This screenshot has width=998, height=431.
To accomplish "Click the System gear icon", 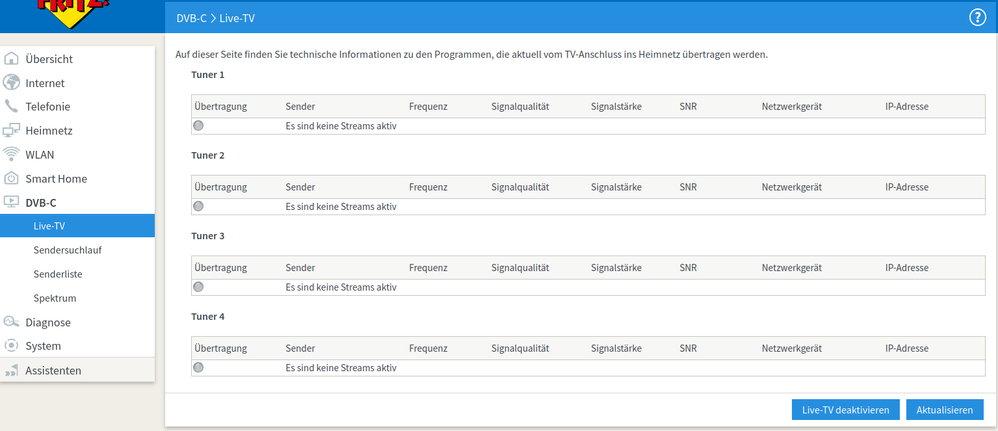I will tap(12, 346).
